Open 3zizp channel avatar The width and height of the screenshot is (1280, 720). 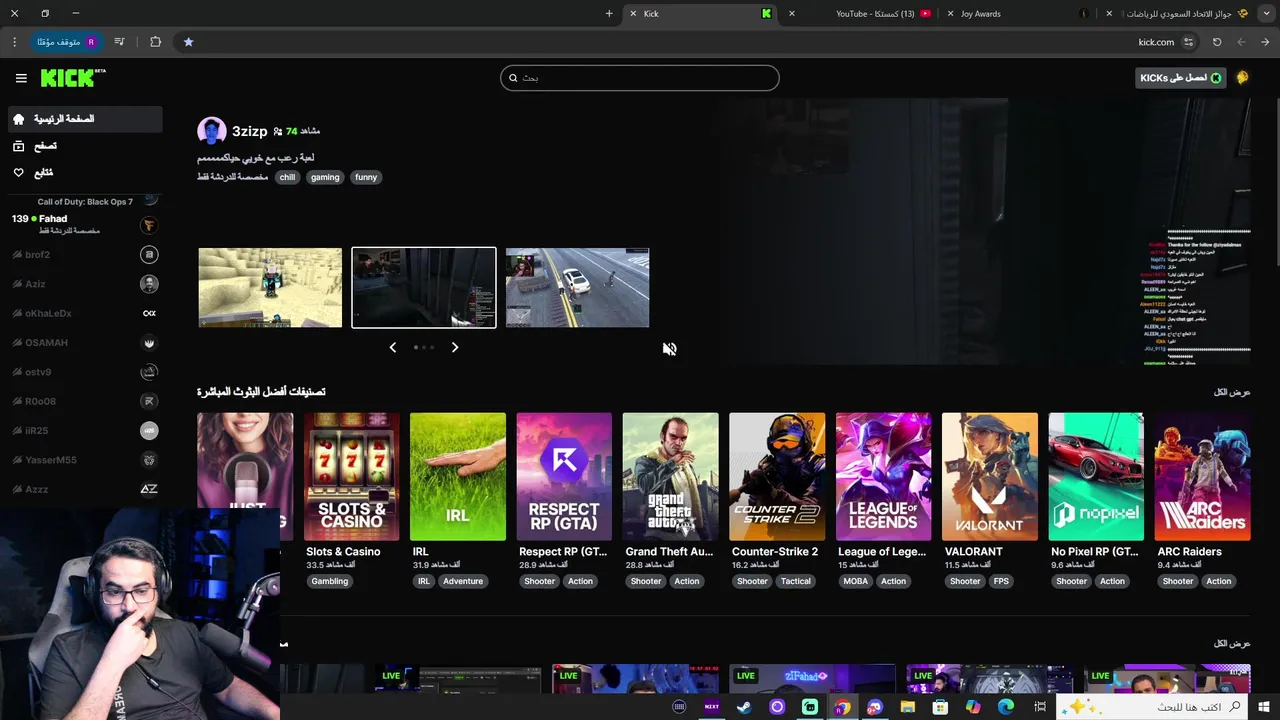(212, 131)
